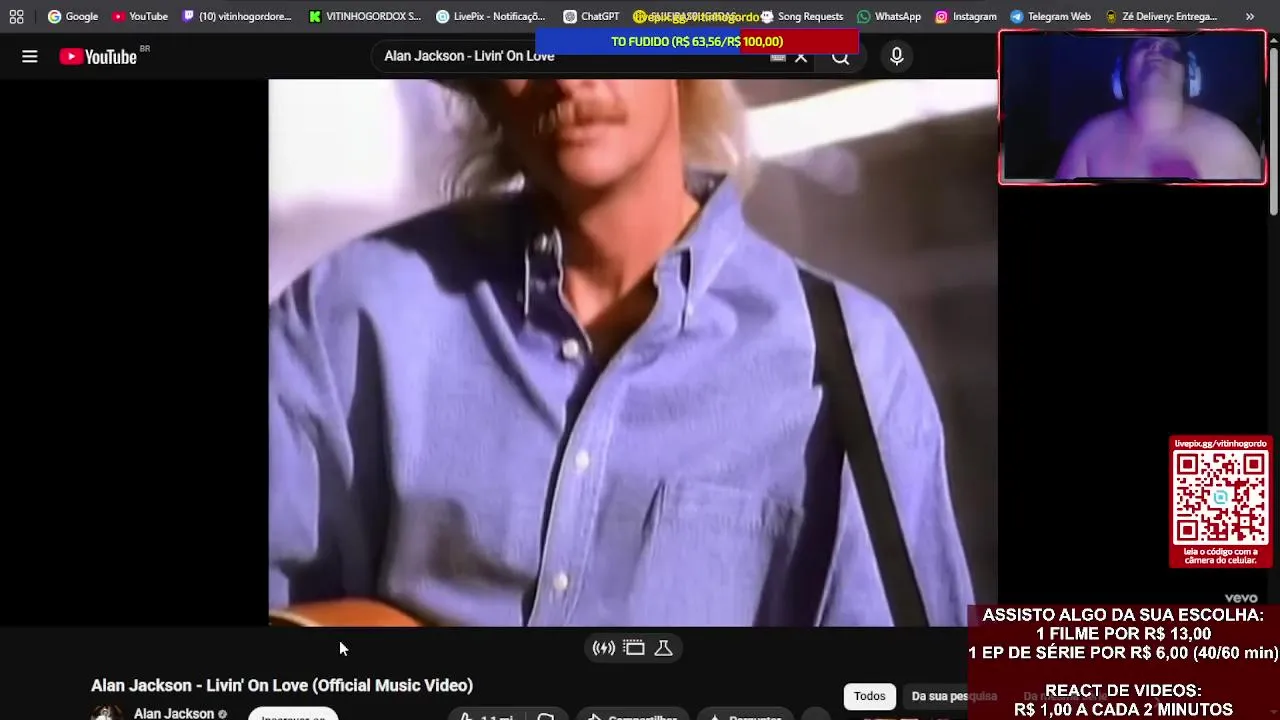Screen dimensions: 1280x720
Task: Clear the search box with X
Action: coord(801,57)
